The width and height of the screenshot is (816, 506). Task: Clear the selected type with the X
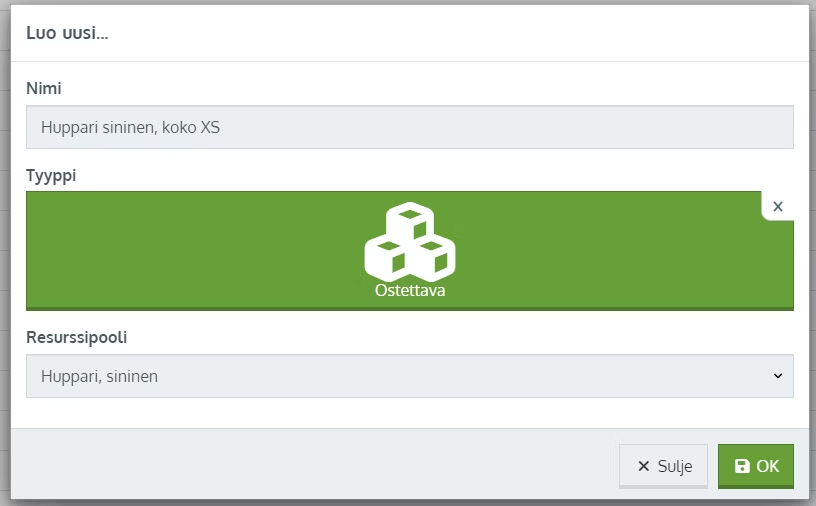coord(778,207)
